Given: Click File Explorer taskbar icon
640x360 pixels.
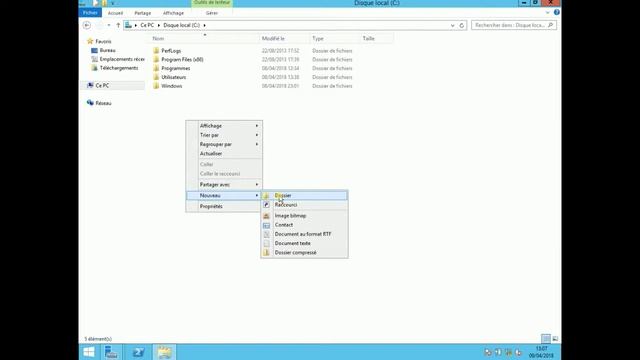Looking at the screenshot, I should click(164, 352).
